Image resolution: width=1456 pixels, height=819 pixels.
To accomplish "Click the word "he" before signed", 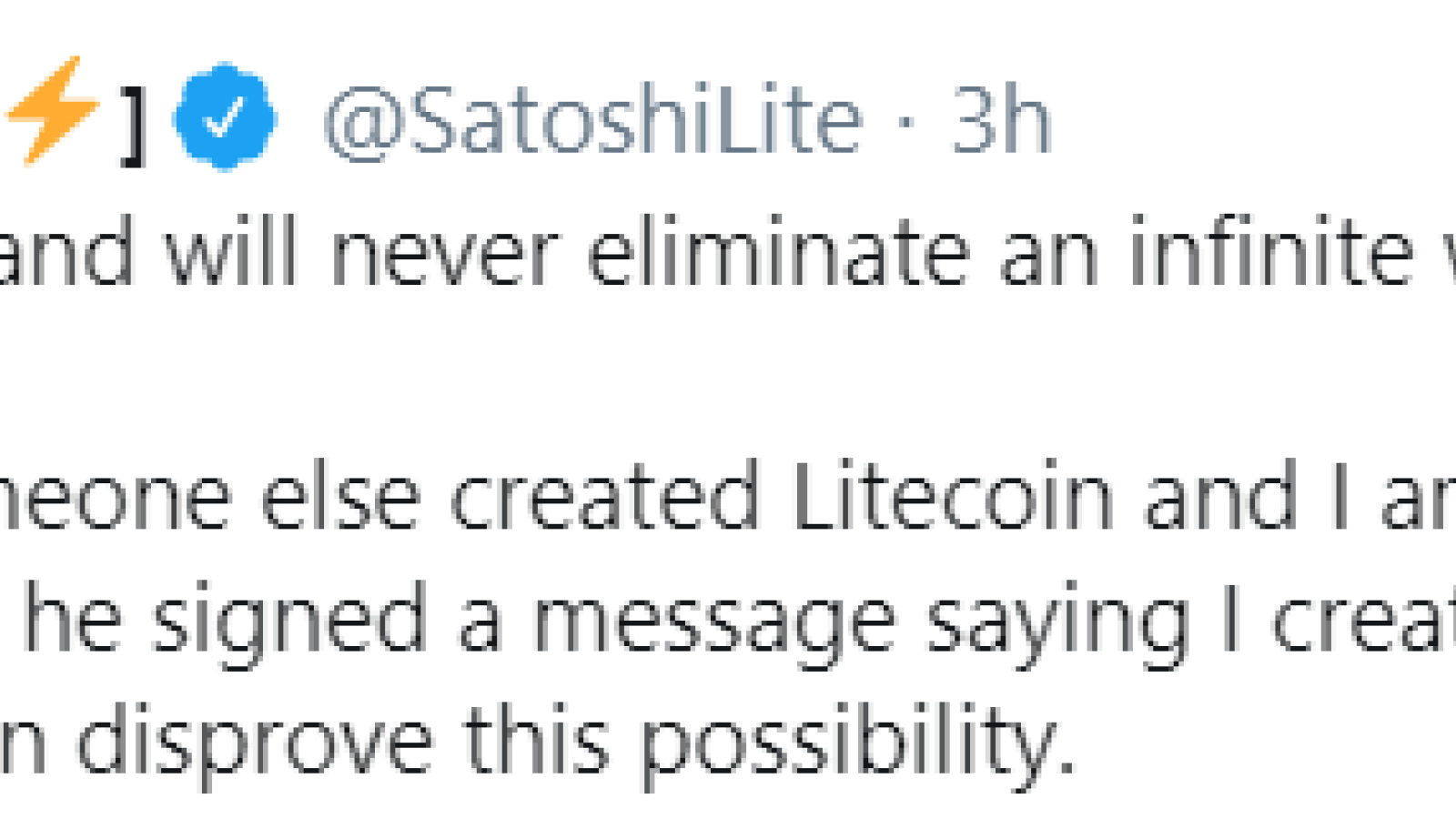I will [x=72, y=618].
